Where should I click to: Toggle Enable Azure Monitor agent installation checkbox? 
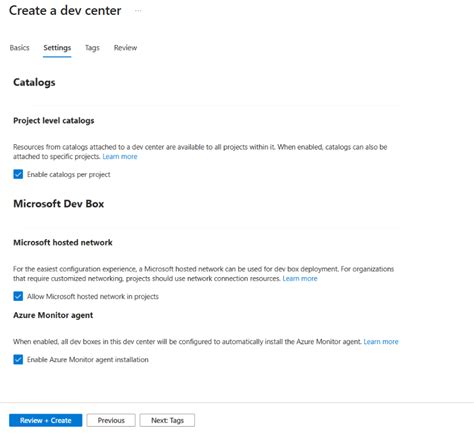click(18, 360)
